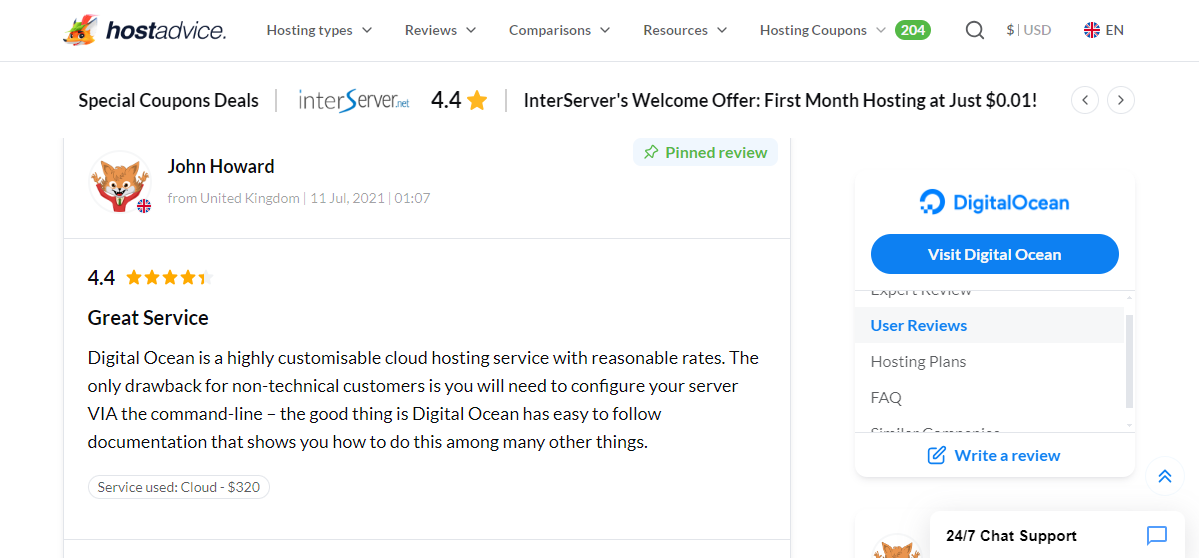Go to next coupon deal arrow
Viewport: 1199px width, 558px height.
click(1121, 100)
